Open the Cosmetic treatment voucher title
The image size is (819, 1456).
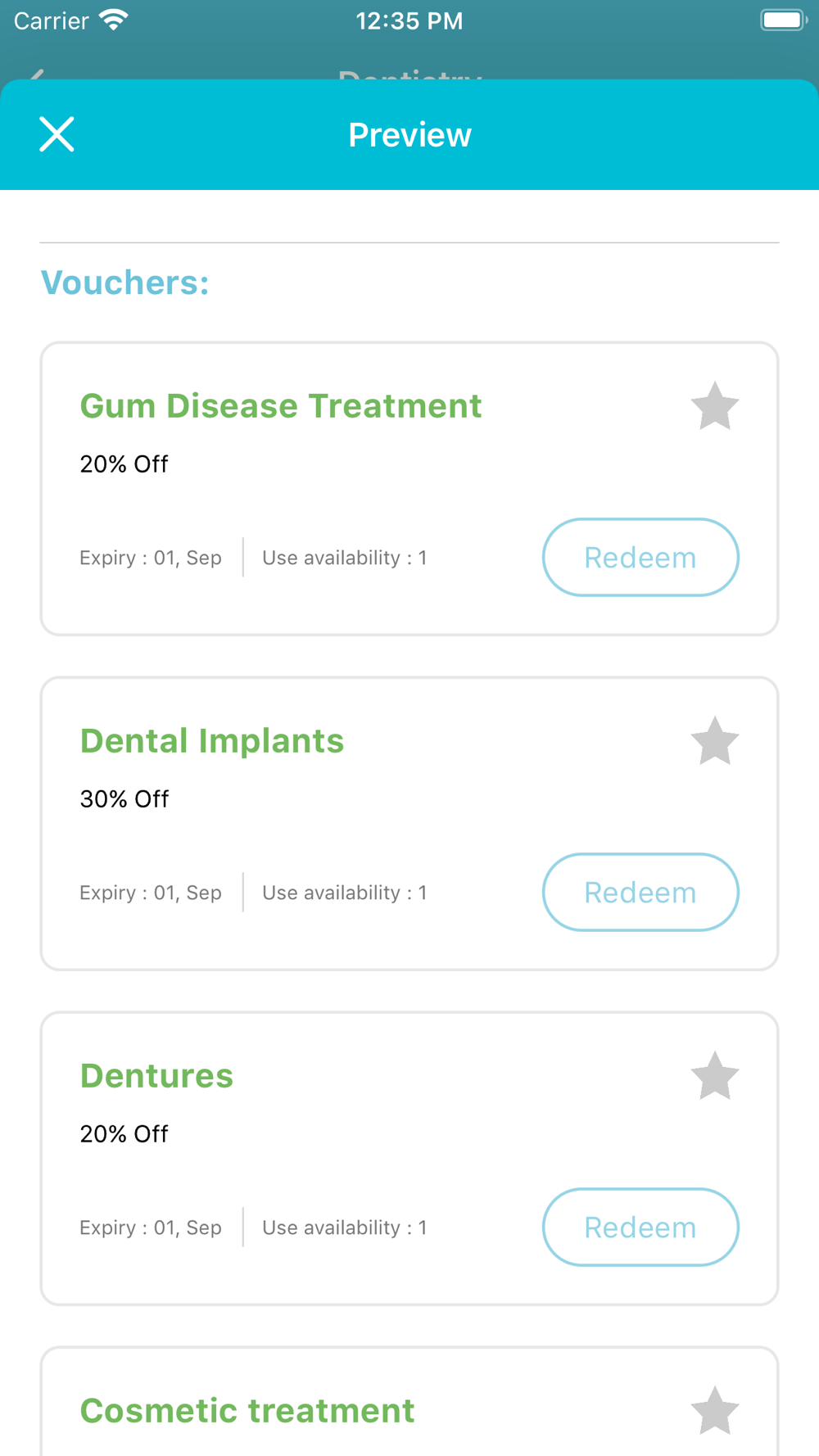247,1411
